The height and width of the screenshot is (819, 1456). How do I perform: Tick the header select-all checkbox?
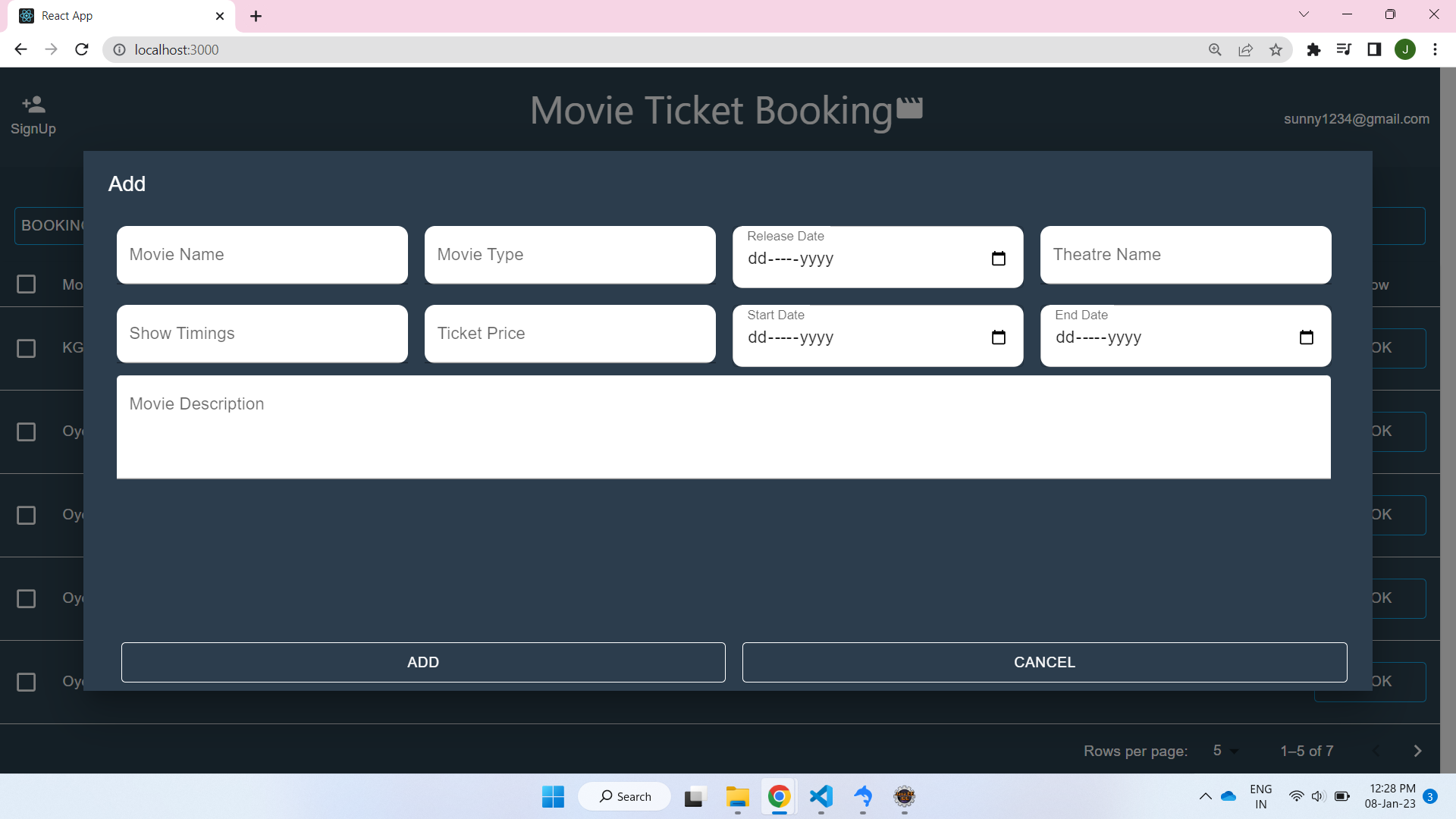pyautogui.click(x=27, y=284)
